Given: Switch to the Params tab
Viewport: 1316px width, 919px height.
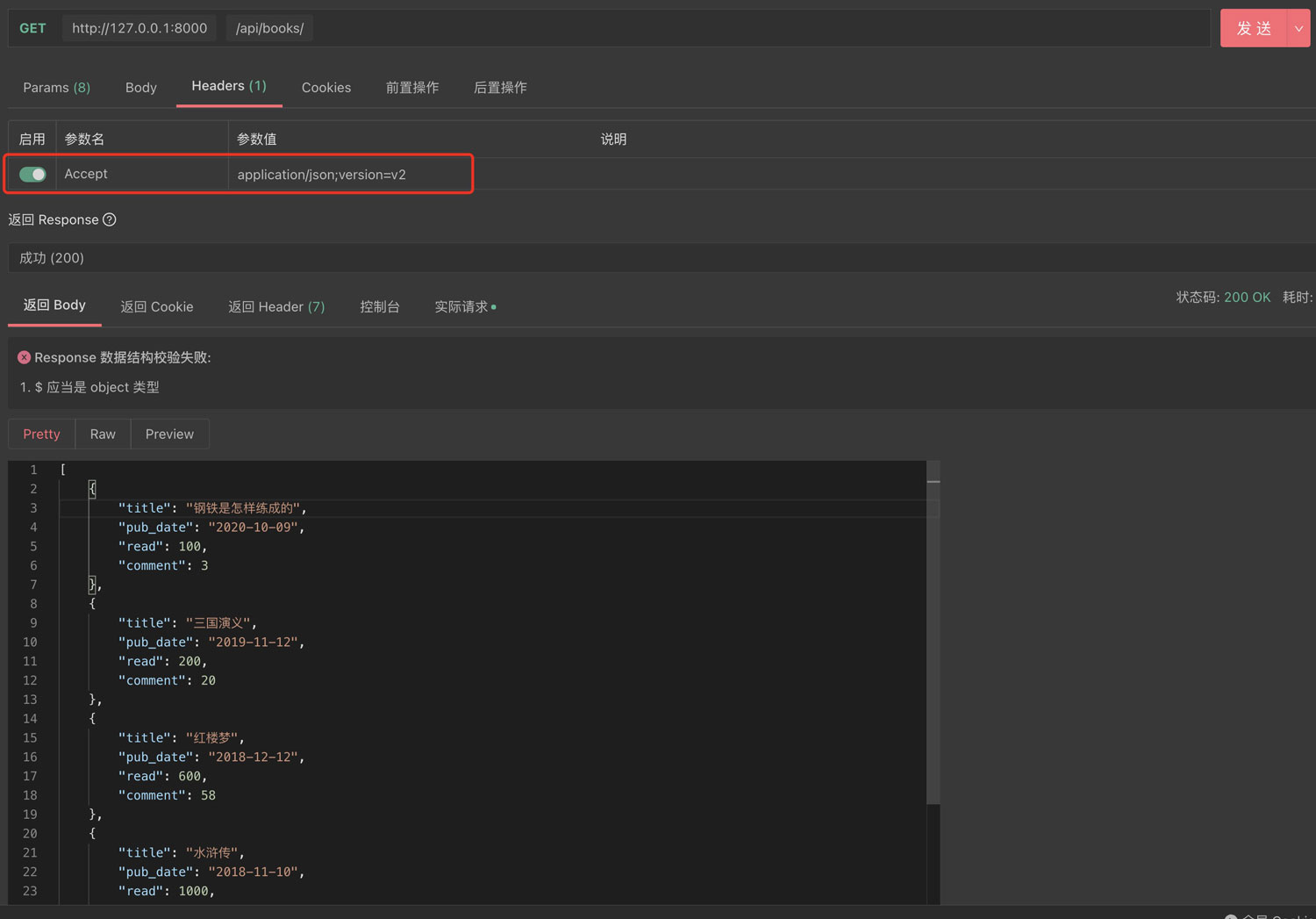Looking at the screenshot, I should click(56, 88).
